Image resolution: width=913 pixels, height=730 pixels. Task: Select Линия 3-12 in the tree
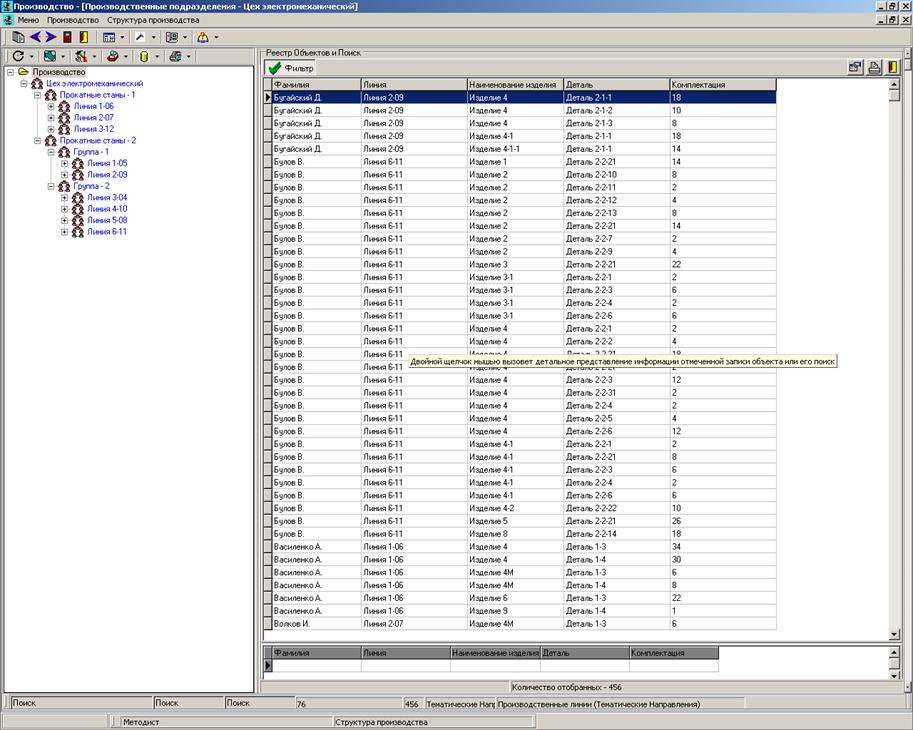94,129
